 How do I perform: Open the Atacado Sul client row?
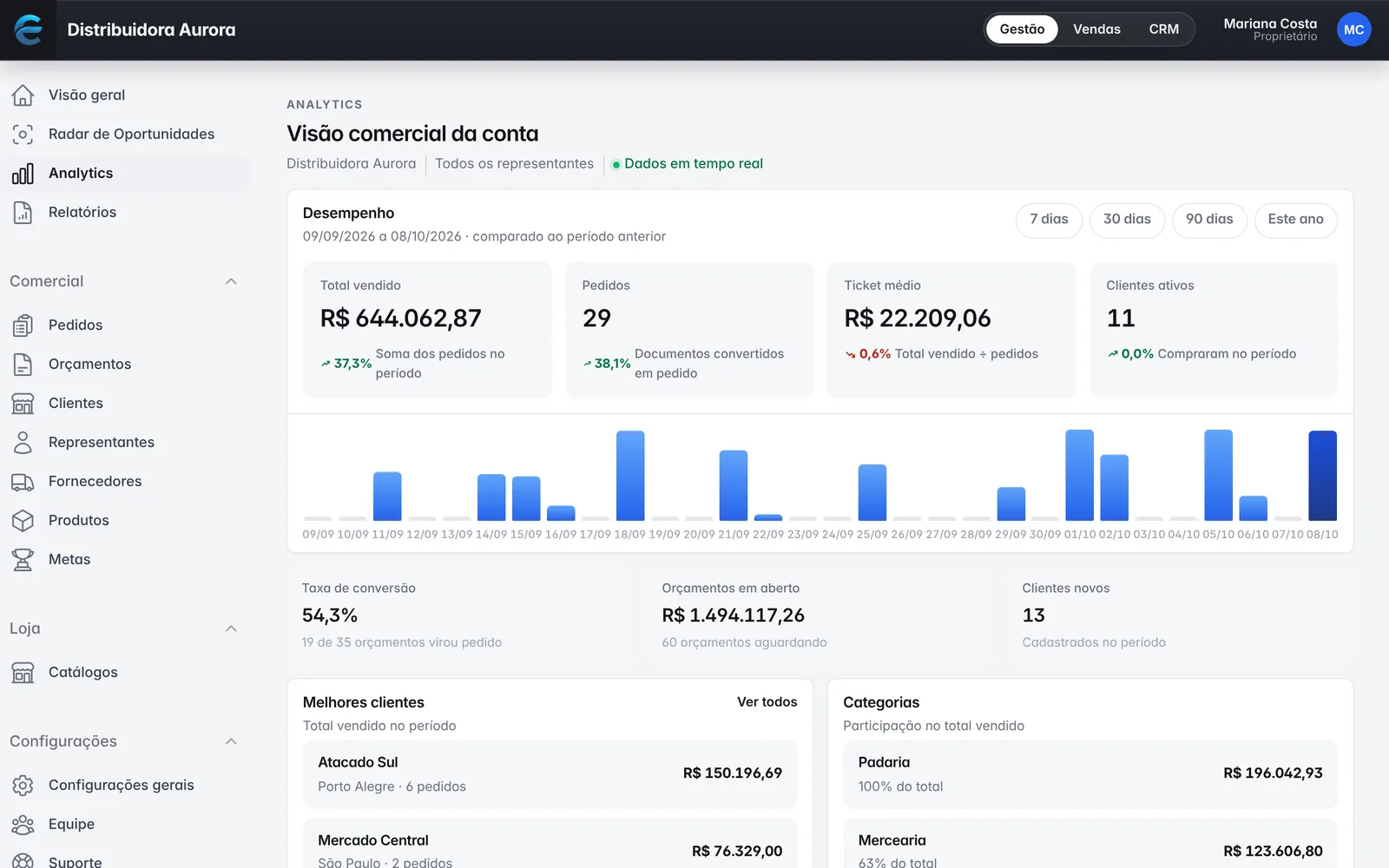point(550,774)
